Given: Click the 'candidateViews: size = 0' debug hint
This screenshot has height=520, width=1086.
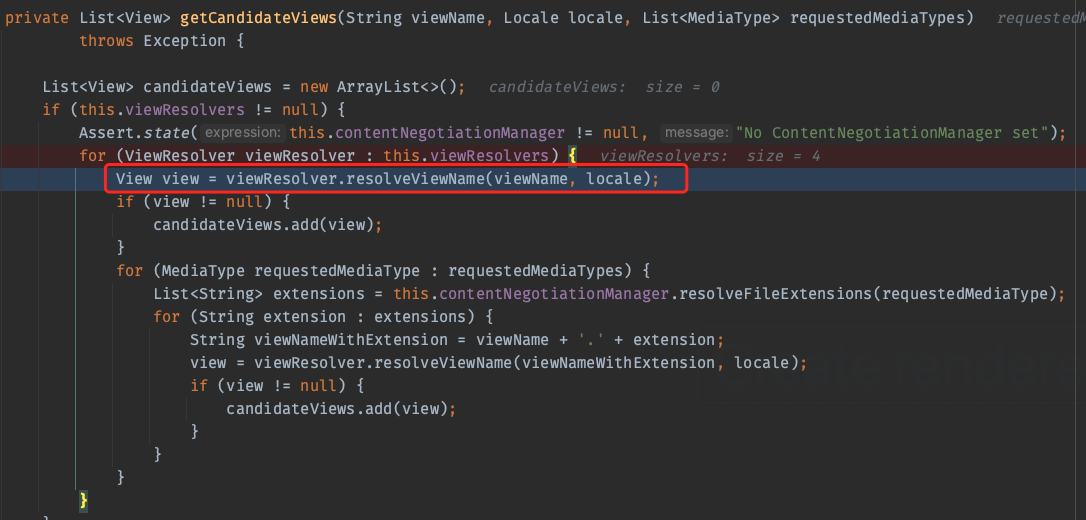Looking at the screenshot, I should click(604, 87).
